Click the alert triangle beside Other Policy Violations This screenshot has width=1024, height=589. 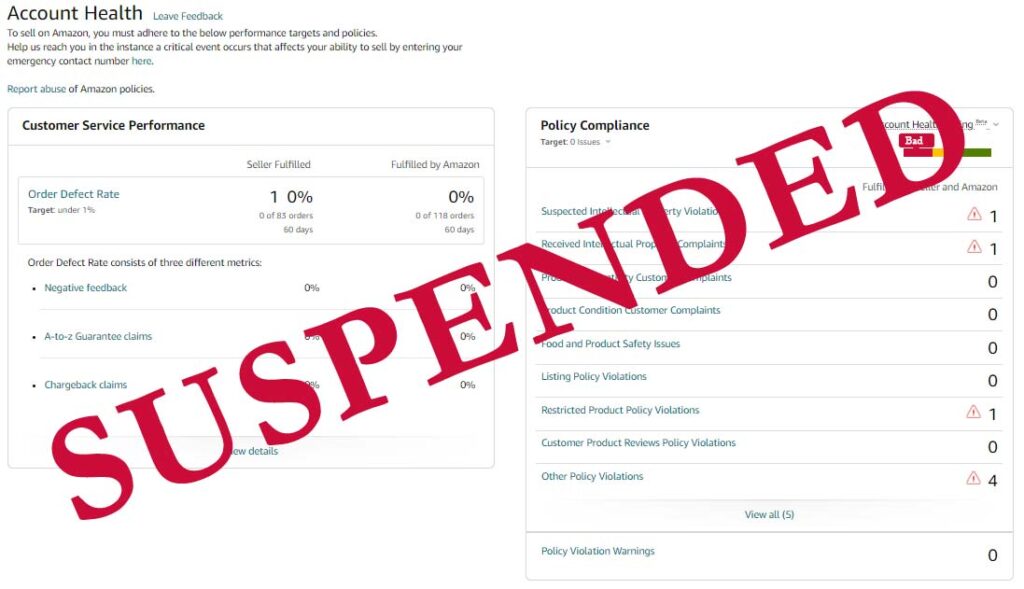[x=973, y=479]
